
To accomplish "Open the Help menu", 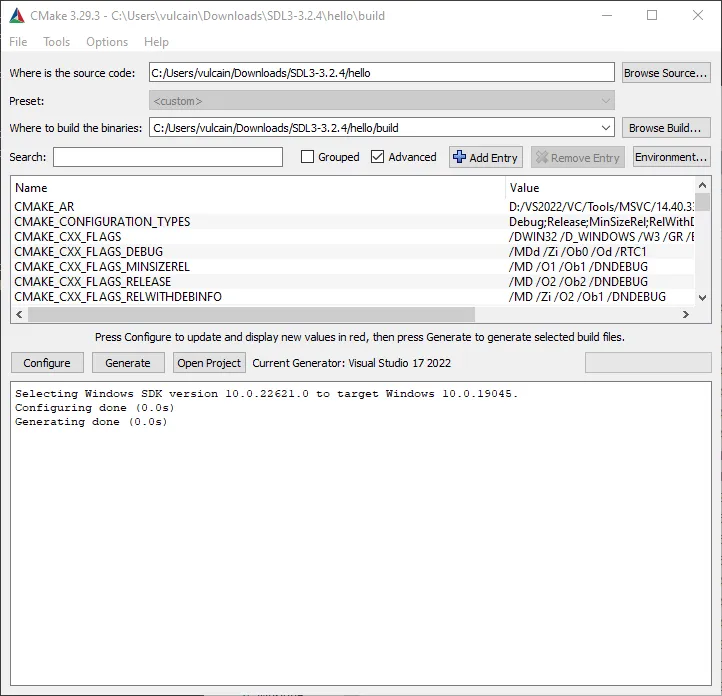I will pyautogui.click(x=156, y=42).
